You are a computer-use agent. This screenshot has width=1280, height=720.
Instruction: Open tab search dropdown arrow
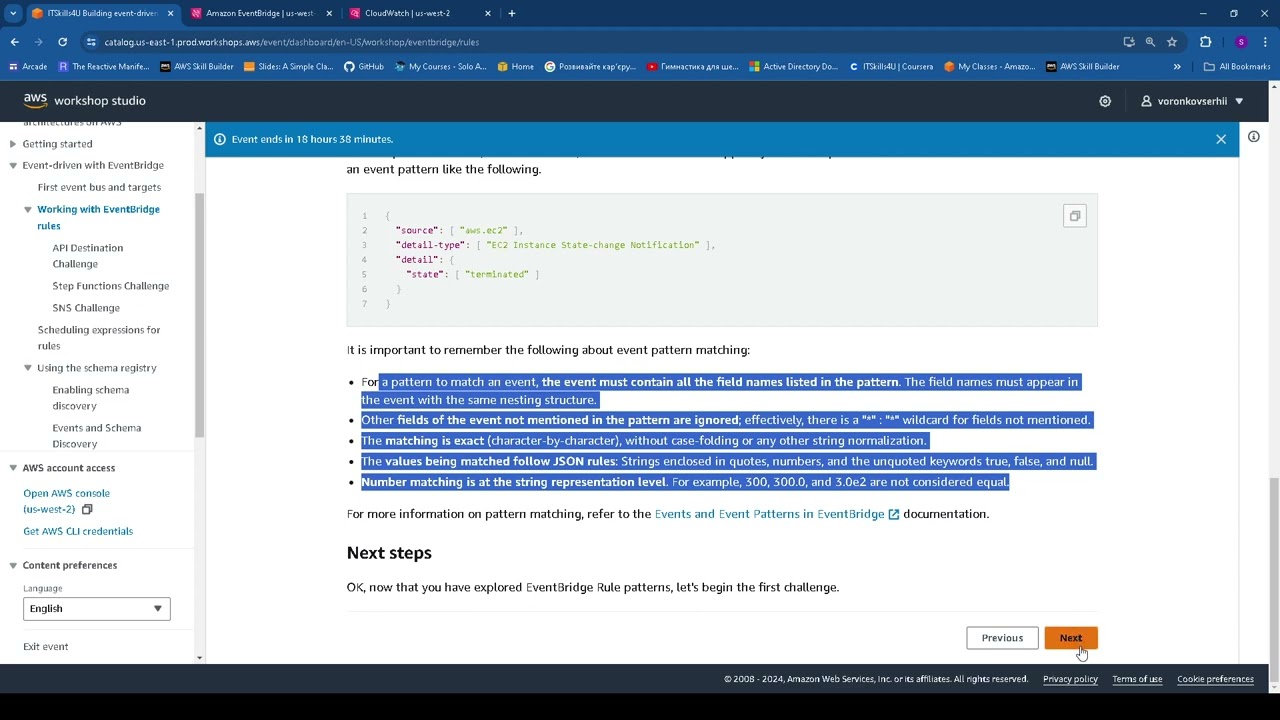click(x=13, y=13)
